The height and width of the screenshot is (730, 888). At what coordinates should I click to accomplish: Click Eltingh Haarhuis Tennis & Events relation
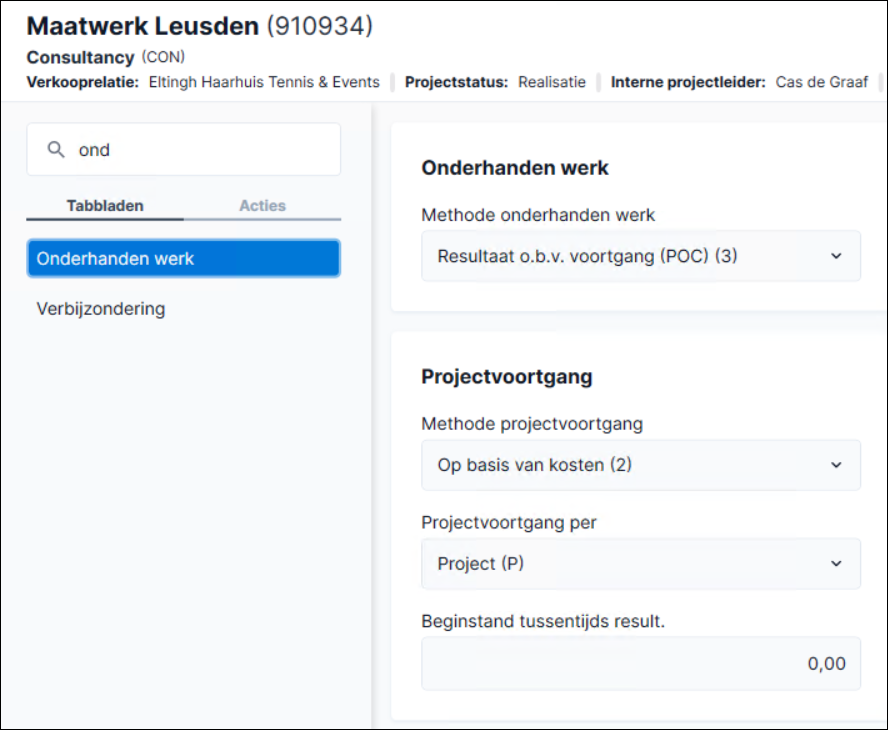click(x=264, y=82)
